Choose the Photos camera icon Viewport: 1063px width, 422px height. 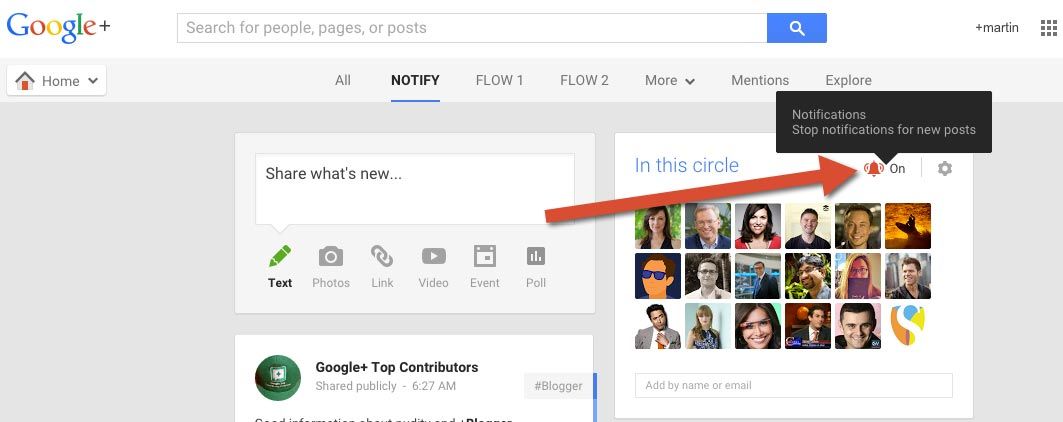click(x=331, y=256)
